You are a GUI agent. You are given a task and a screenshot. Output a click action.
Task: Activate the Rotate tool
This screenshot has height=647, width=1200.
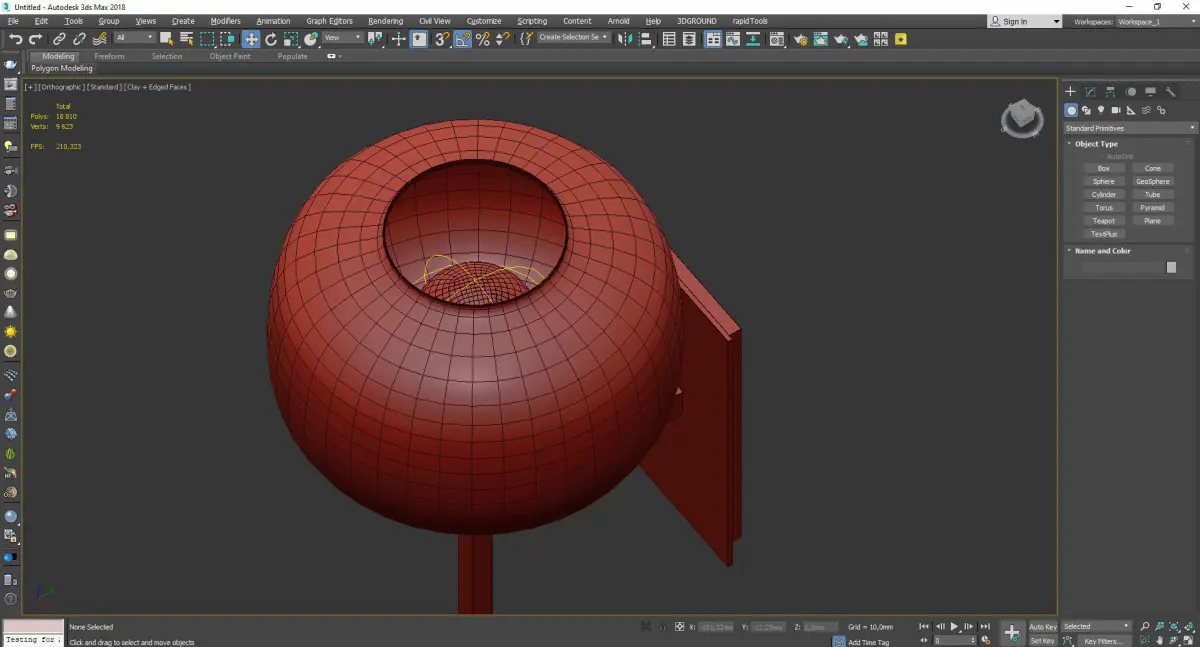[x=271, y=39]
